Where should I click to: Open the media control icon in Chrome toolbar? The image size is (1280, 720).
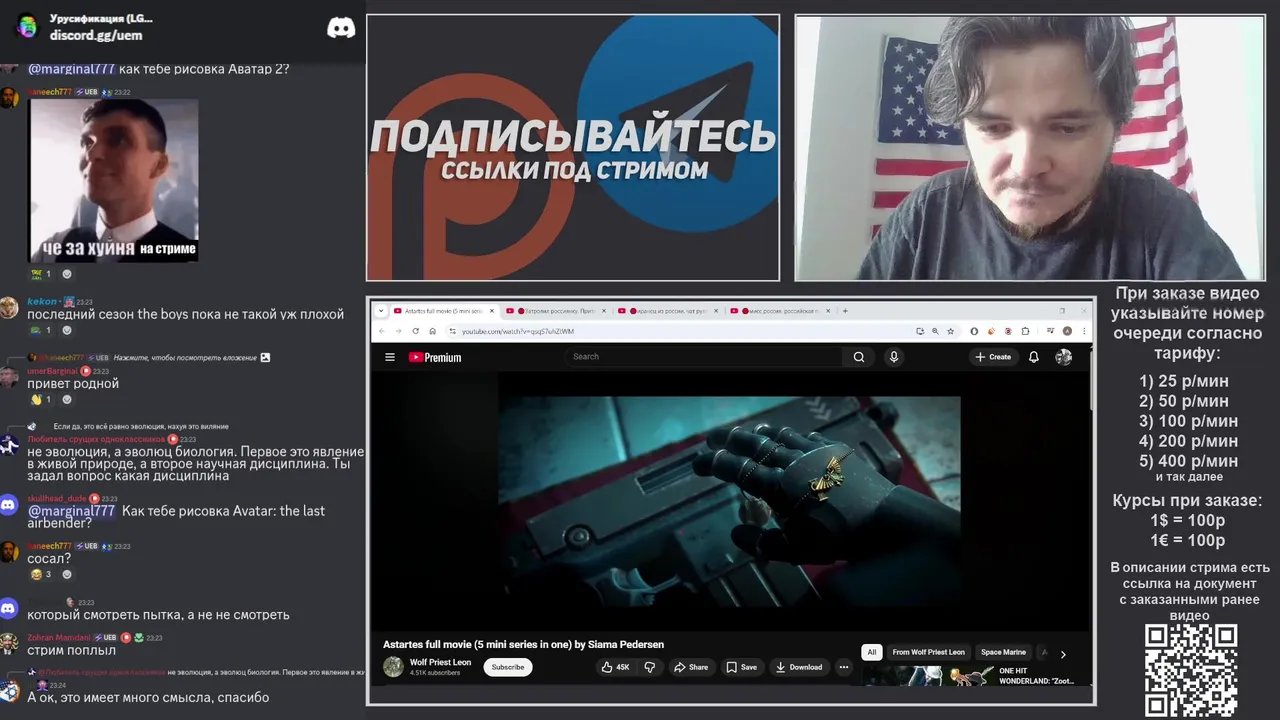tap(1051, 331)
